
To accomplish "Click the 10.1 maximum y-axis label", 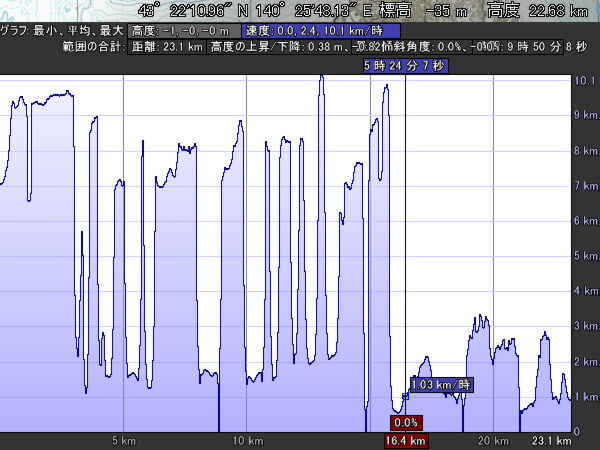I will (587, 81).
